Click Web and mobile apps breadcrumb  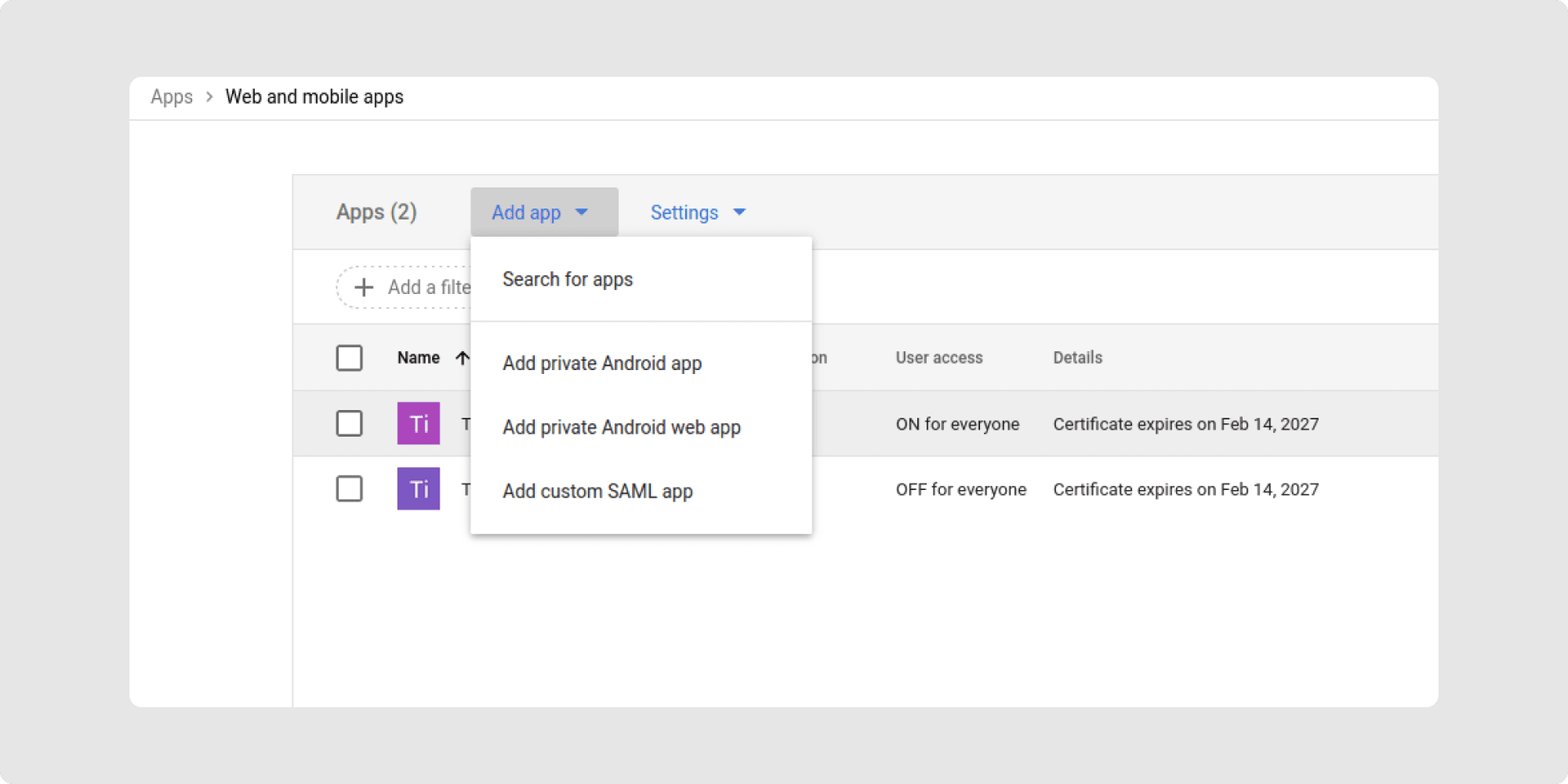click(x=314, y=97)
